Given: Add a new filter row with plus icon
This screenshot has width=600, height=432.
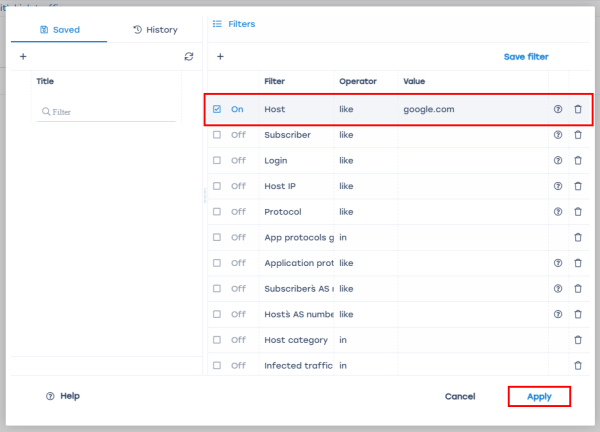Looking at the screenshot, I should click(x=220, y=57).
